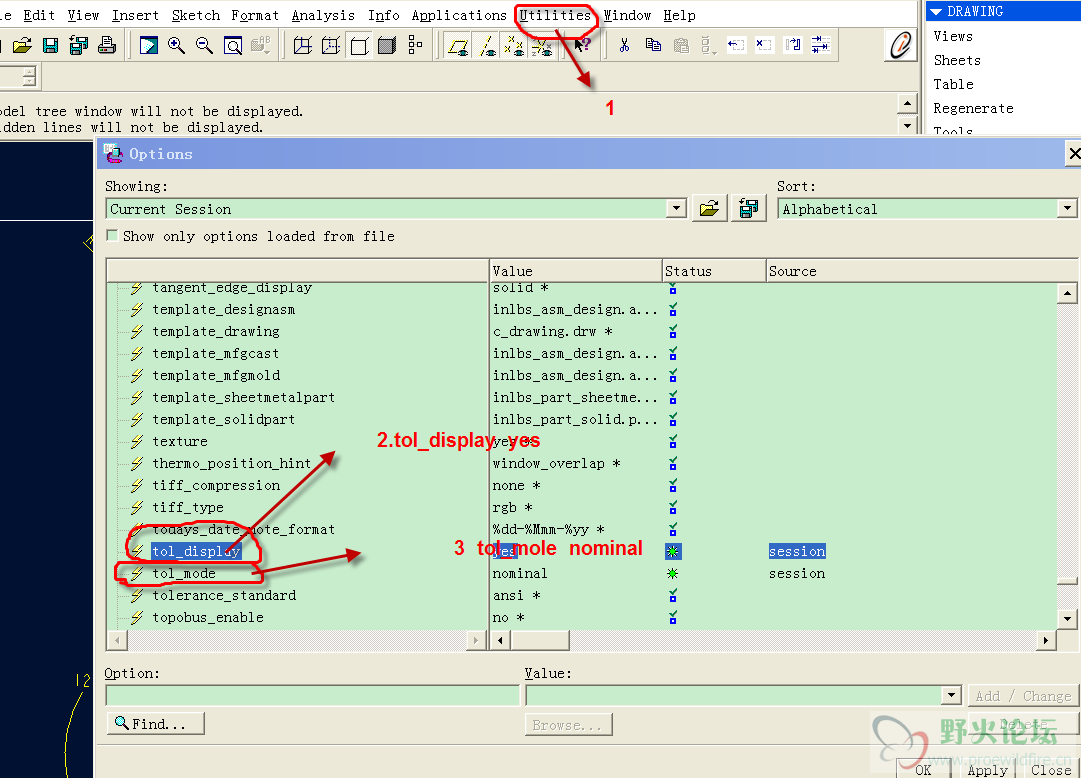Click the save configuration file icon in Options

748,209
